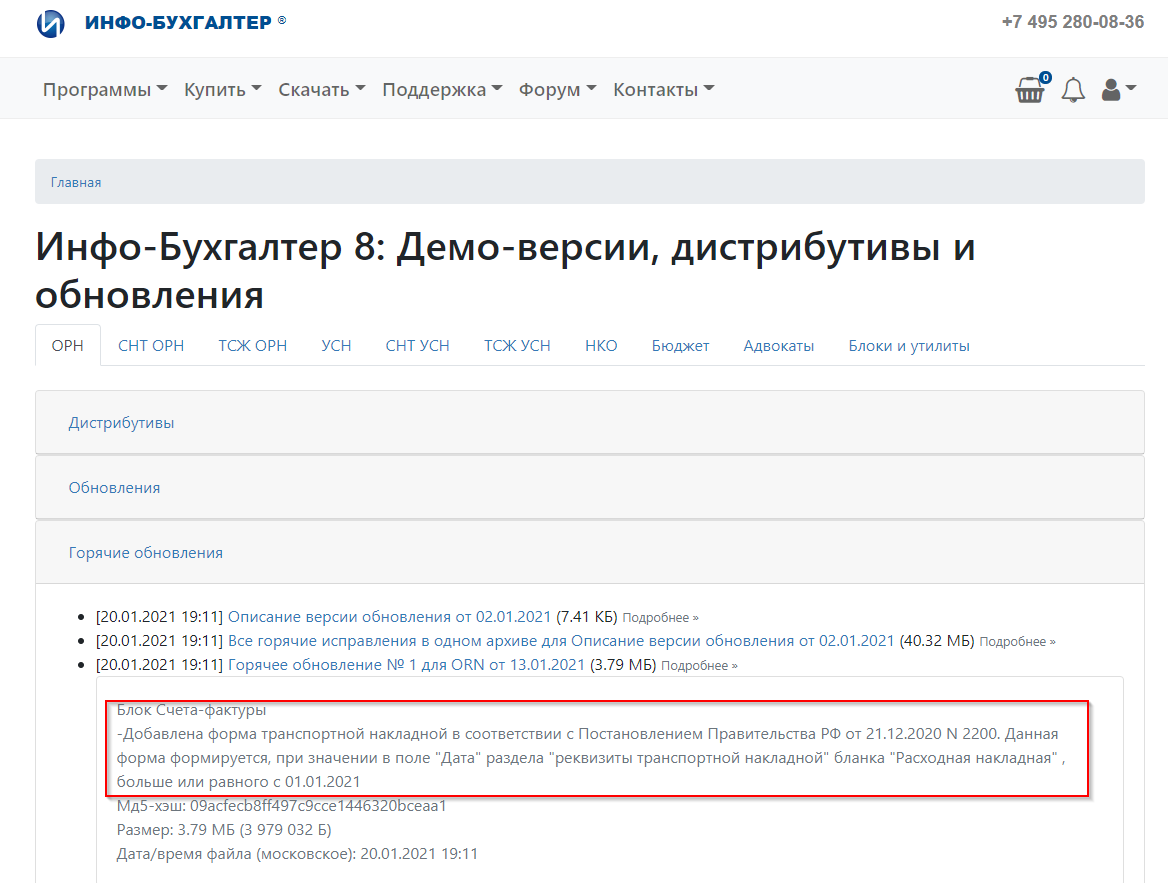Click the Блок Счета-фактуры text line
This screenshot has width=1168, height=883.
tap(191, 710)
